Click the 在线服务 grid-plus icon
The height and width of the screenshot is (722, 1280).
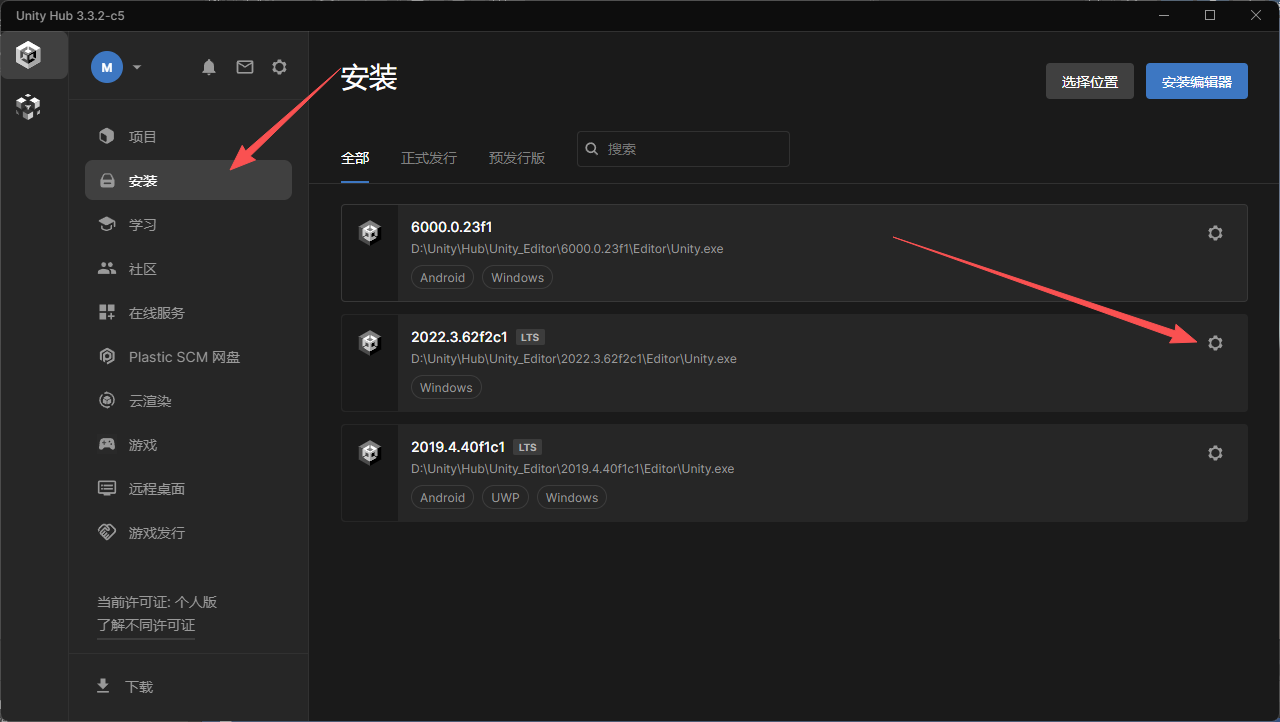pos(107,312)
